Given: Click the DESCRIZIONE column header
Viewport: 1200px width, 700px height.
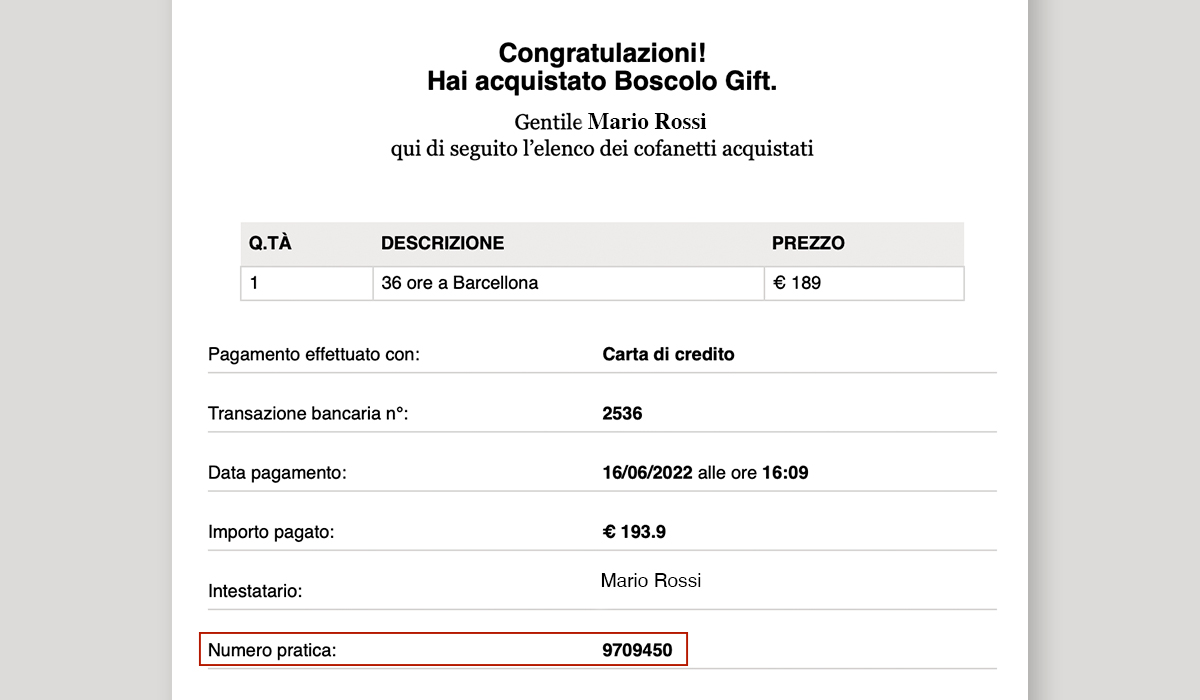Looking at the screenshot, I should 442,243.
